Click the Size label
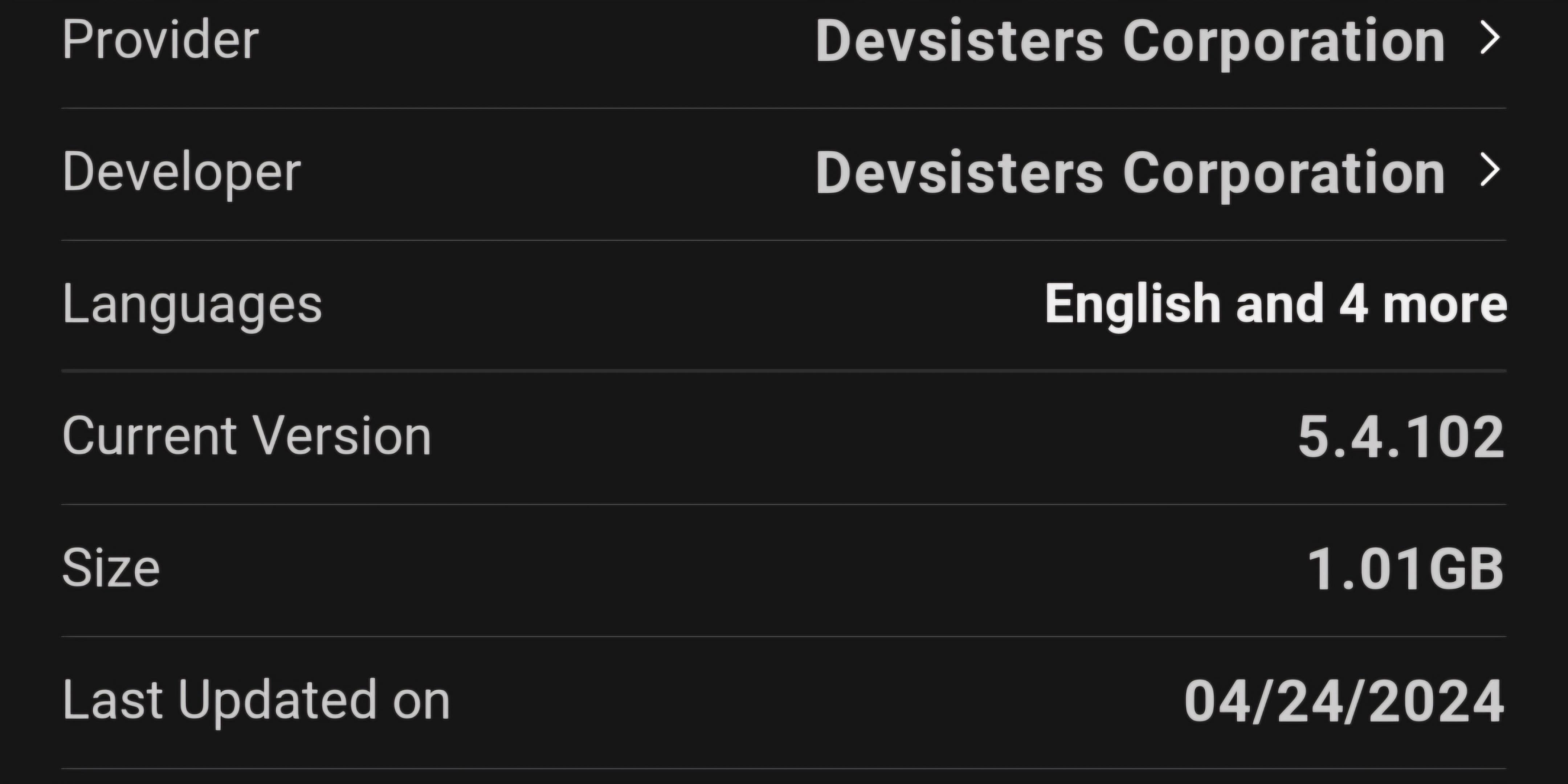This screenshot has width=1568, height=784. 111,568
